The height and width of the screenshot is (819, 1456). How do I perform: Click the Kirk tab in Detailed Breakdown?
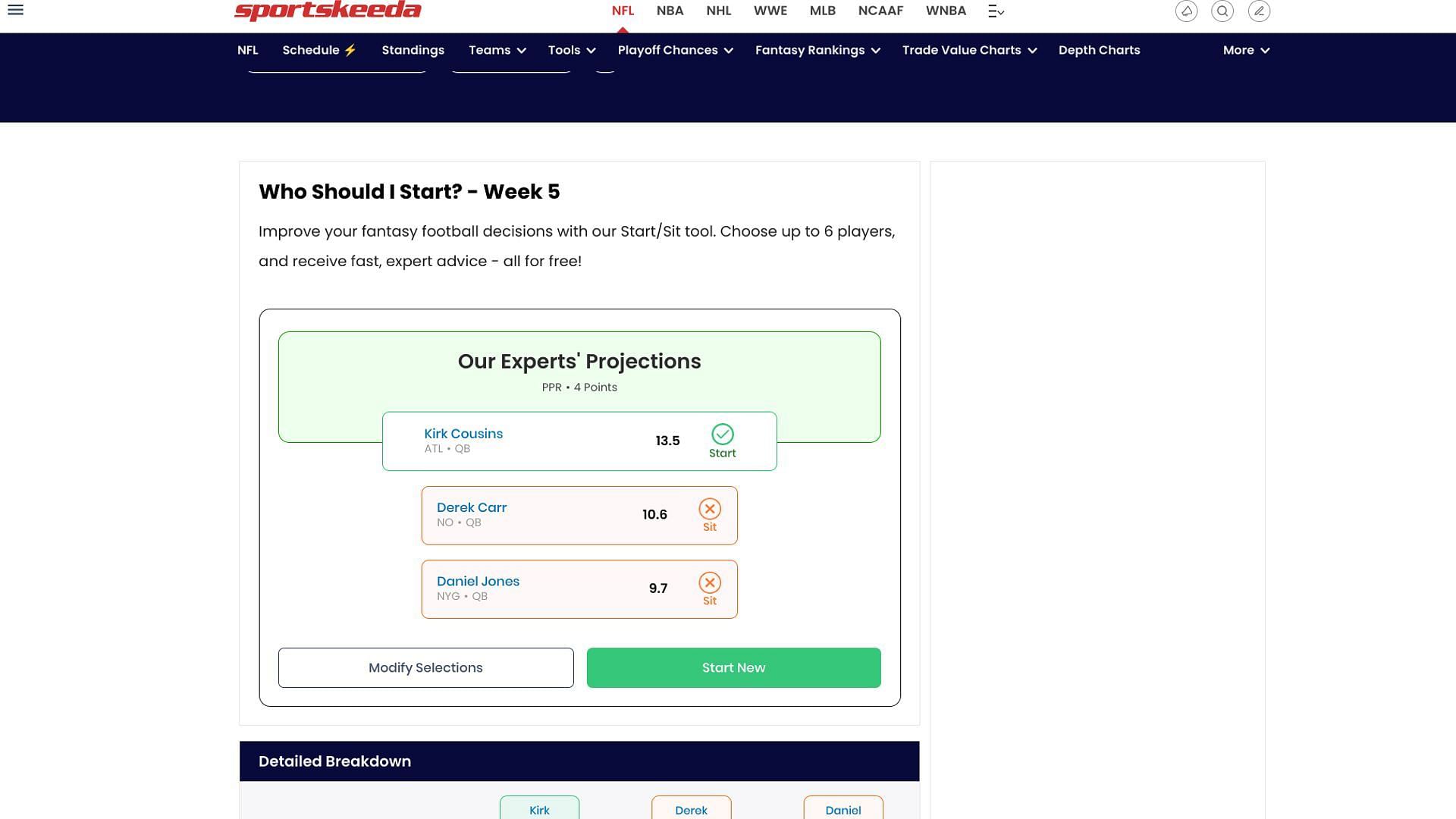point(539,810)
